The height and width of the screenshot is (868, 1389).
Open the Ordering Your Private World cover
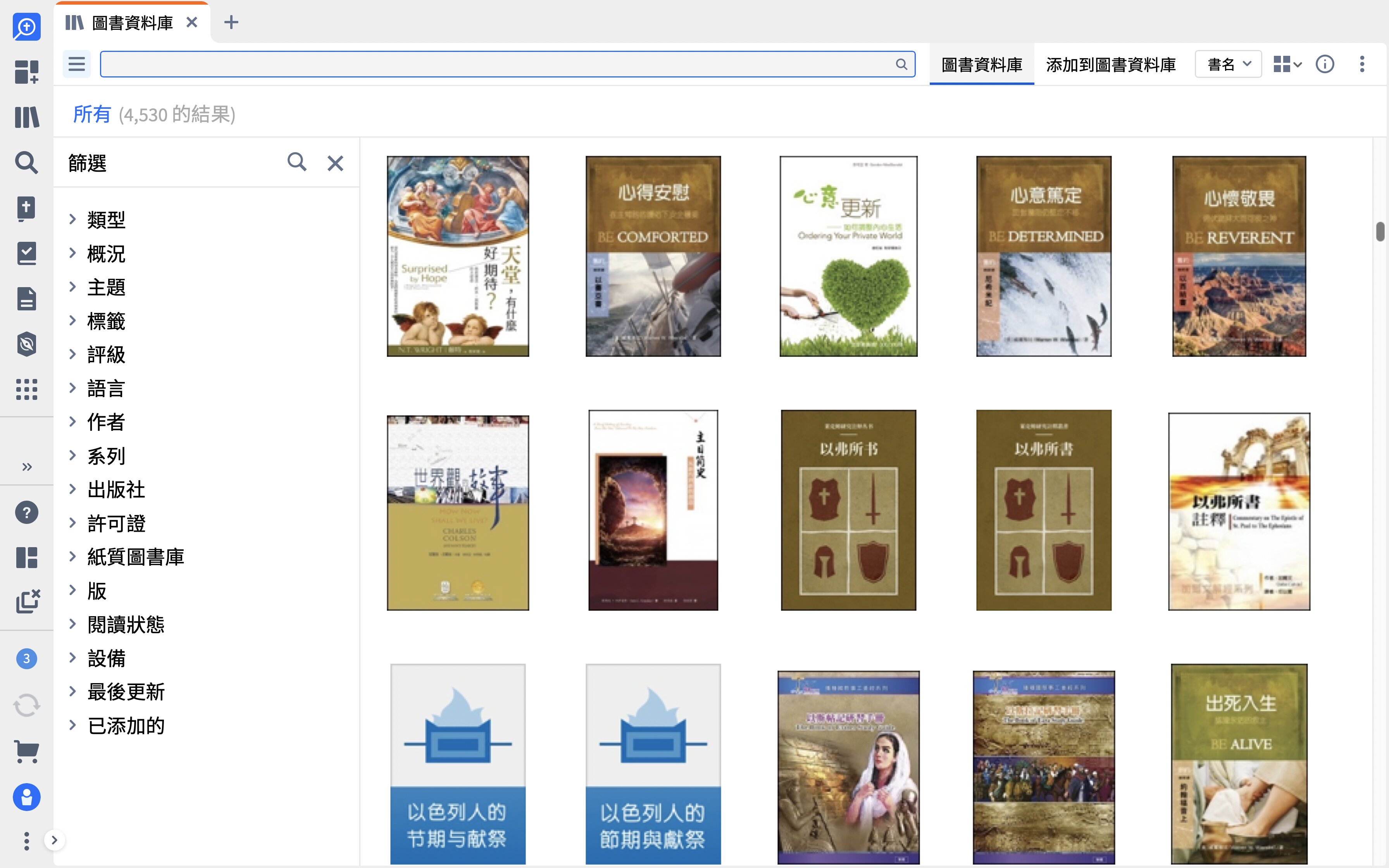(x=848, y=256)
